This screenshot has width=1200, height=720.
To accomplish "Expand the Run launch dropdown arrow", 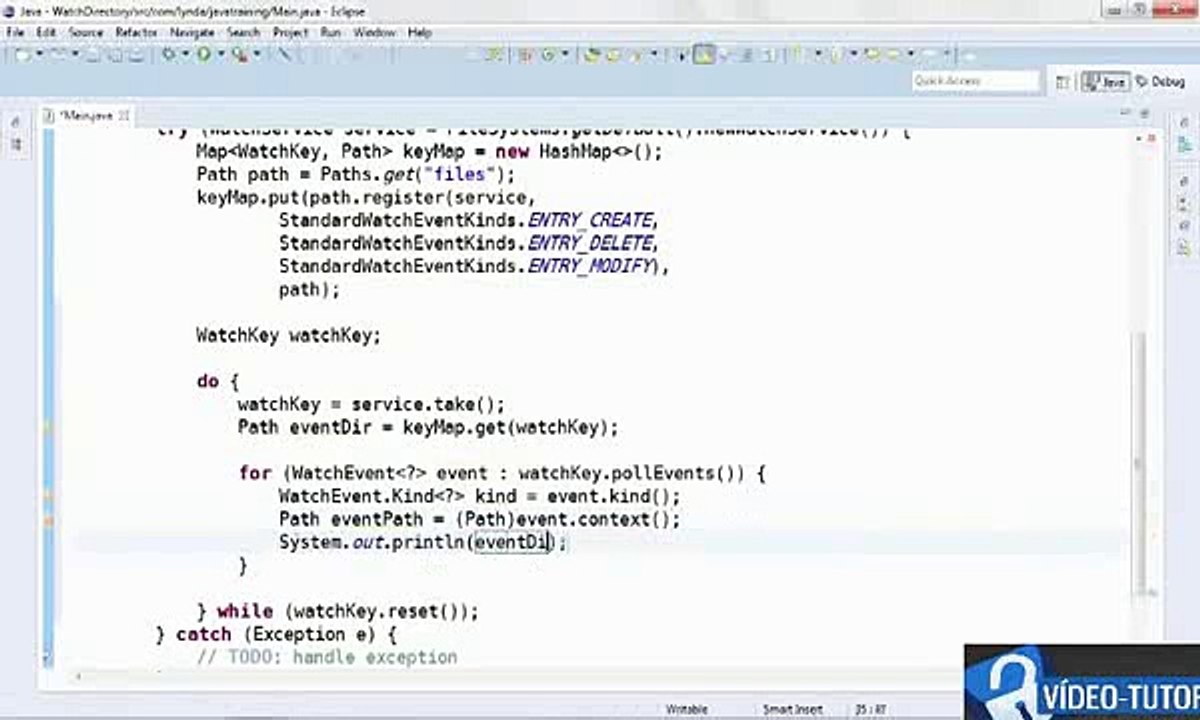I will [220, 54].
